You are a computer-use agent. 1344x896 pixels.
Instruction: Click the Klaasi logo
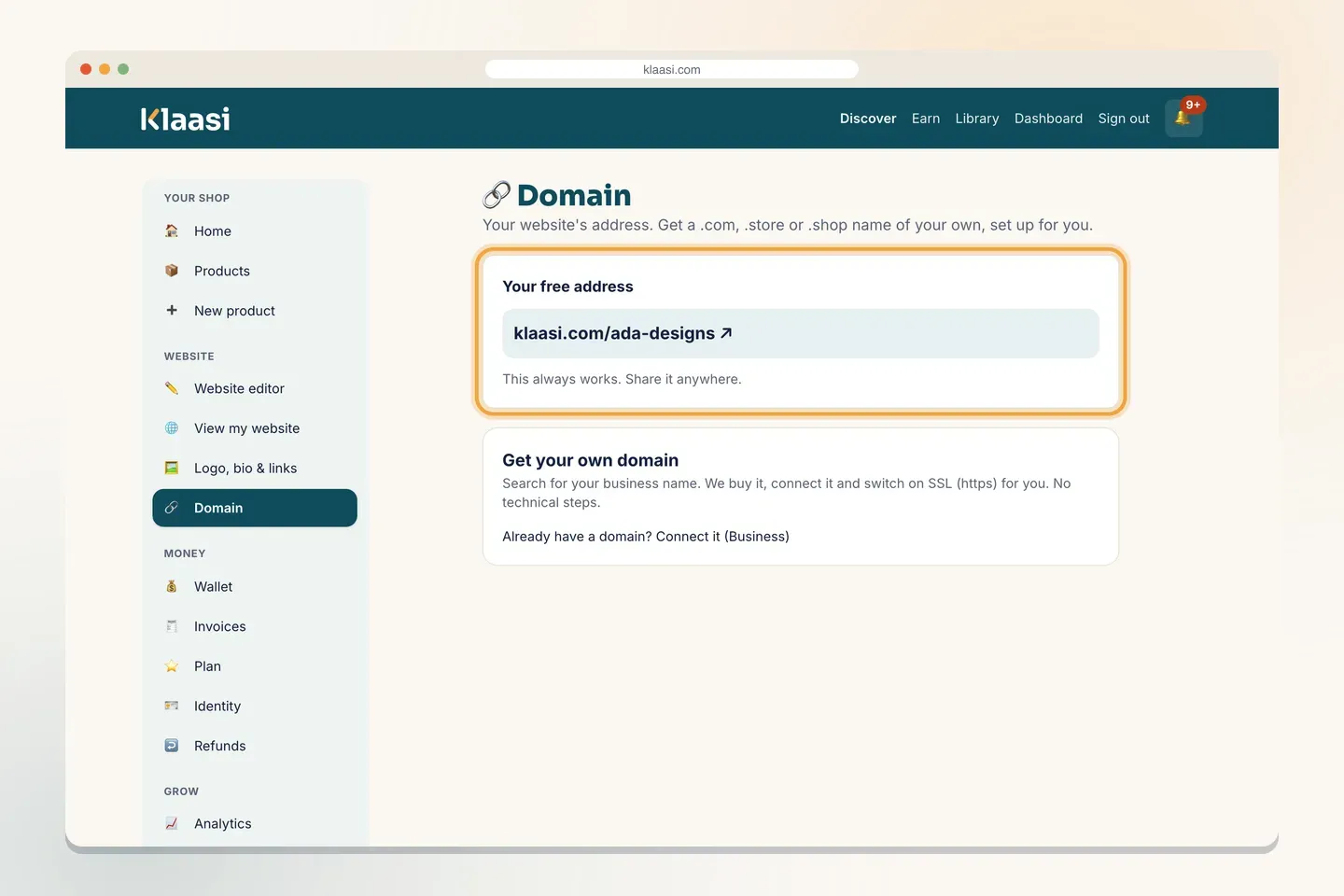pos(185,119)
